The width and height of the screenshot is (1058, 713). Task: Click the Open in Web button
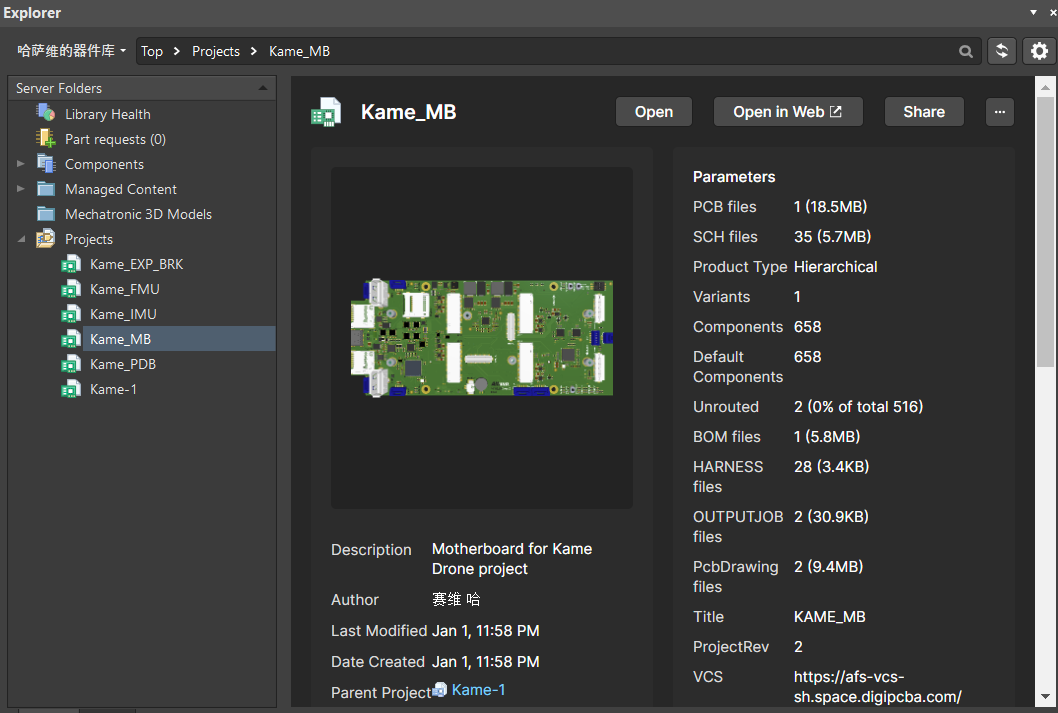click(788, 112)
